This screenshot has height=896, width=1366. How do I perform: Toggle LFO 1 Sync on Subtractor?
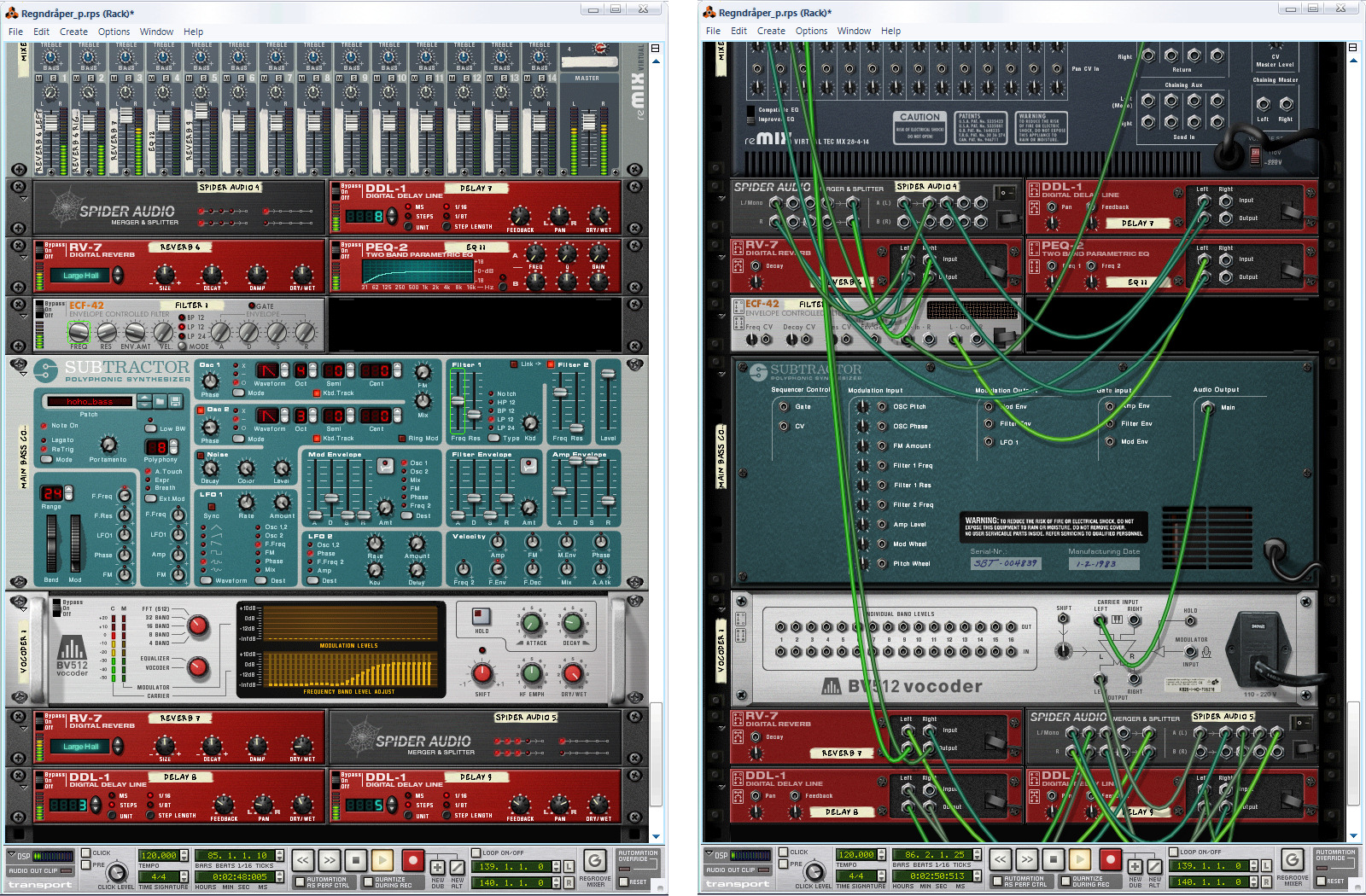[x=211, y=508]
